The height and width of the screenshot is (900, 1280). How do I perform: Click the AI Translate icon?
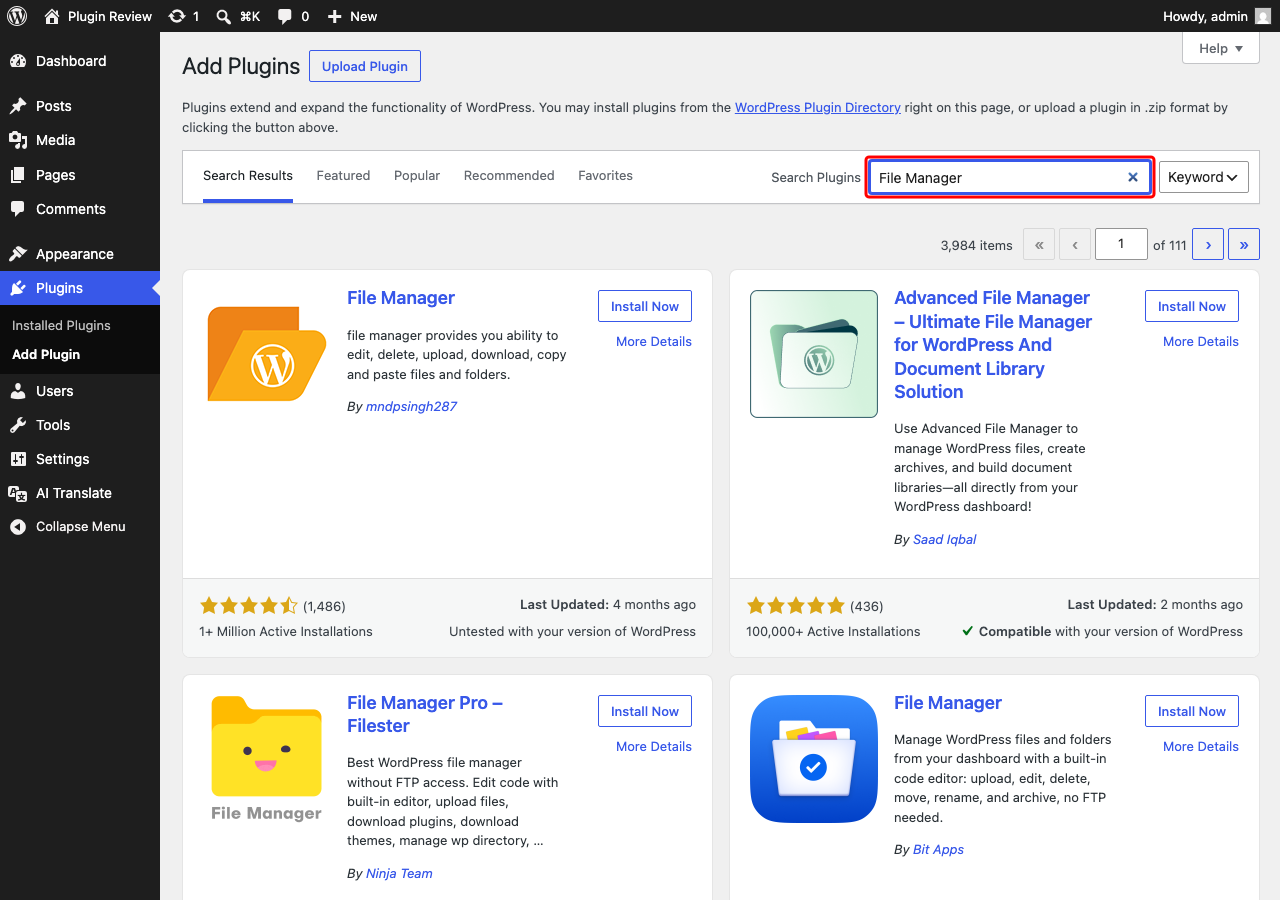click(18, 493)
